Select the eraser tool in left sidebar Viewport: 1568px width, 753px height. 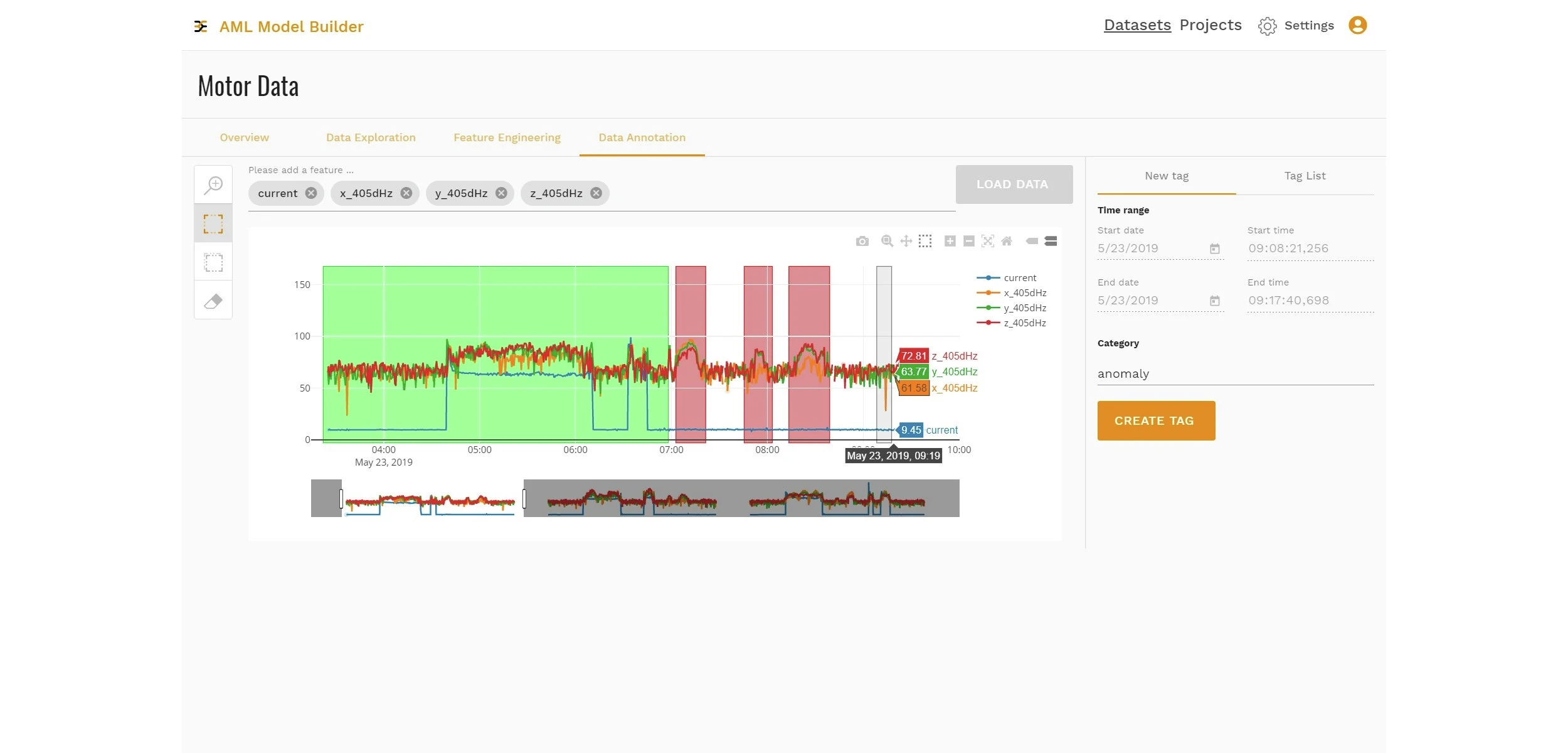point(213,301)
